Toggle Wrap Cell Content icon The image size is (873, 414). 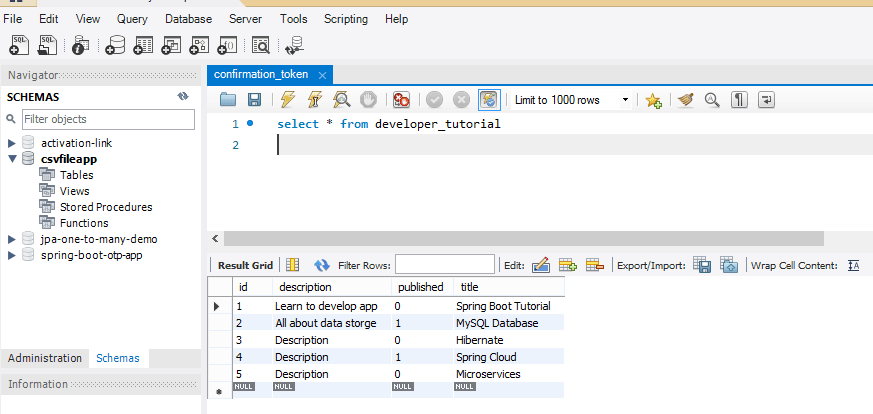point(854,265)
